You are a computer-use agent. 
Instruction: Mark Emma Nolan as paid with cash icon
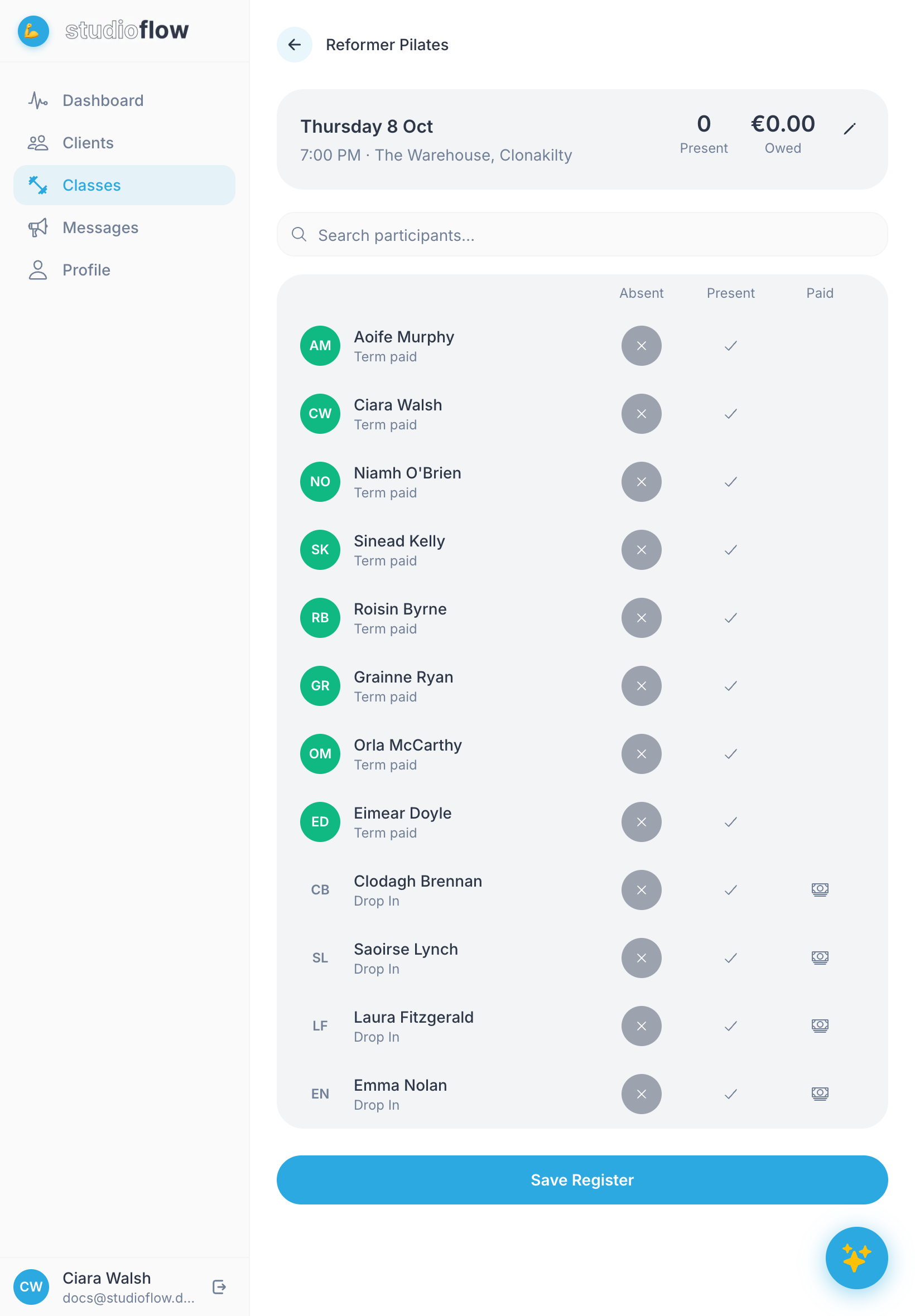click(819, 1094)
